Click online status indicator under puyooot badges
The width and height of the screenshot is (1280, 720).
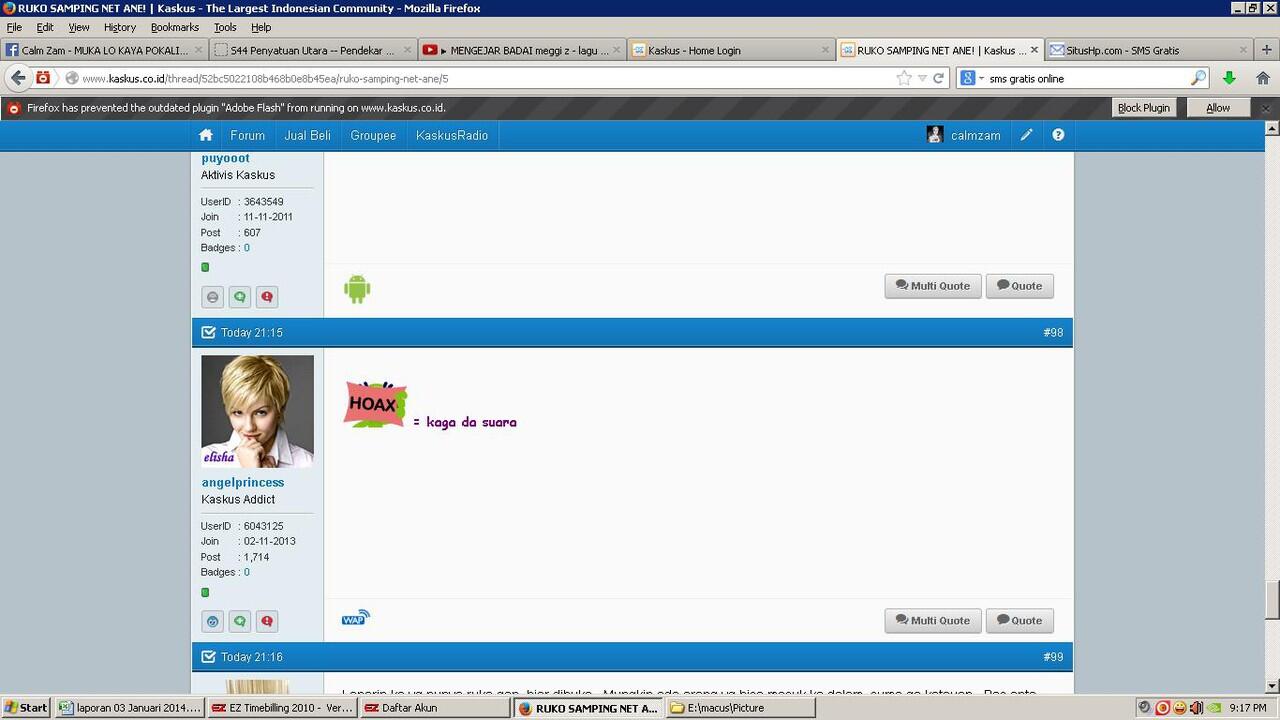coord(205,267)
